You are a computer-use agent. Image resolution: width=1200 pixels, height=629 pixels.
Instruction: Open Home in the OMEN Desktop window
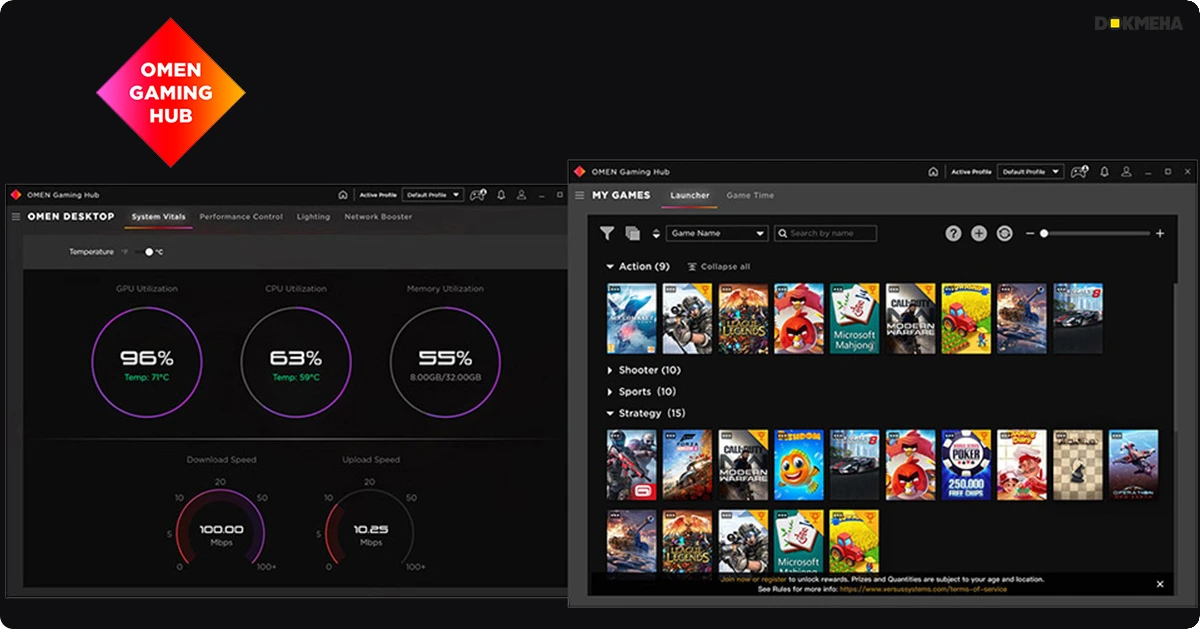[x=343, y=195]
